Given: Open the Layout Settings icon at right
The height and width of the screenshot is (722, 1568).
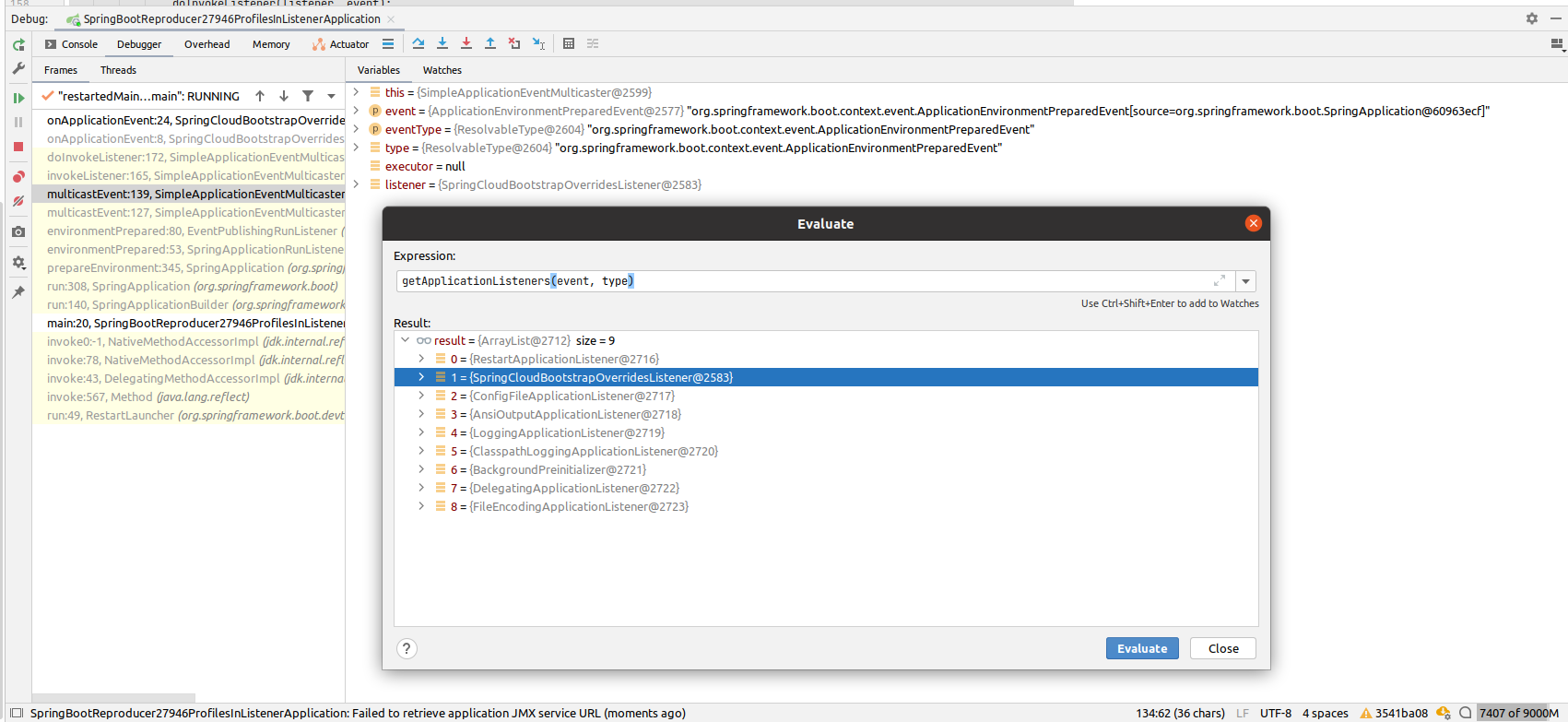Looking at the screenshot, I should point(1558,43).
